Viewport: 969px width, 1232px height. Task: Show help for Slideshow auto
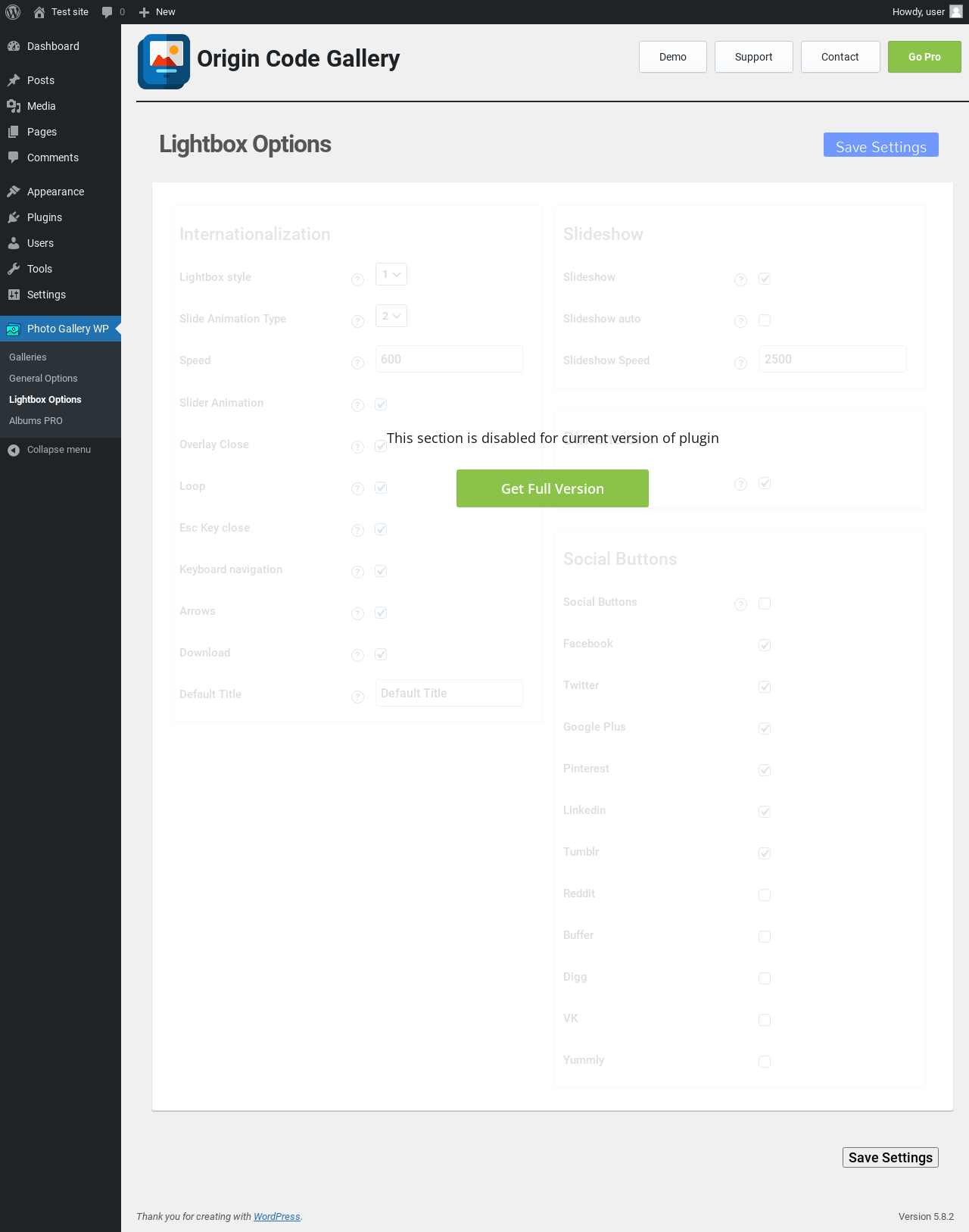741,322
